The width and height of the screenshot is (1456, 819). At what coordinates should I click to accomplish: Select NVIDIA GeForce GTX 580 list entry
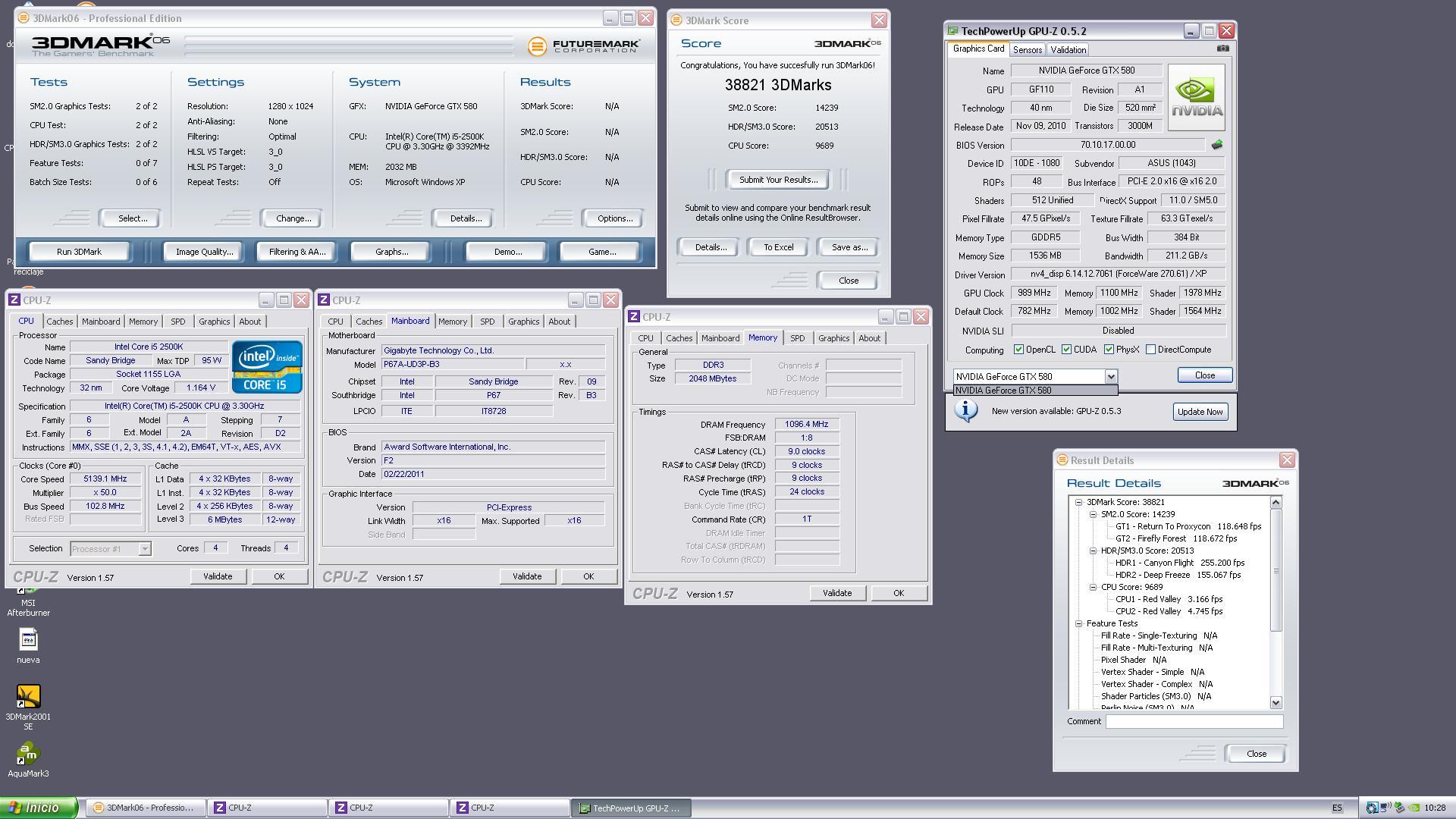pyautogui.click(x=1035, y=391)
